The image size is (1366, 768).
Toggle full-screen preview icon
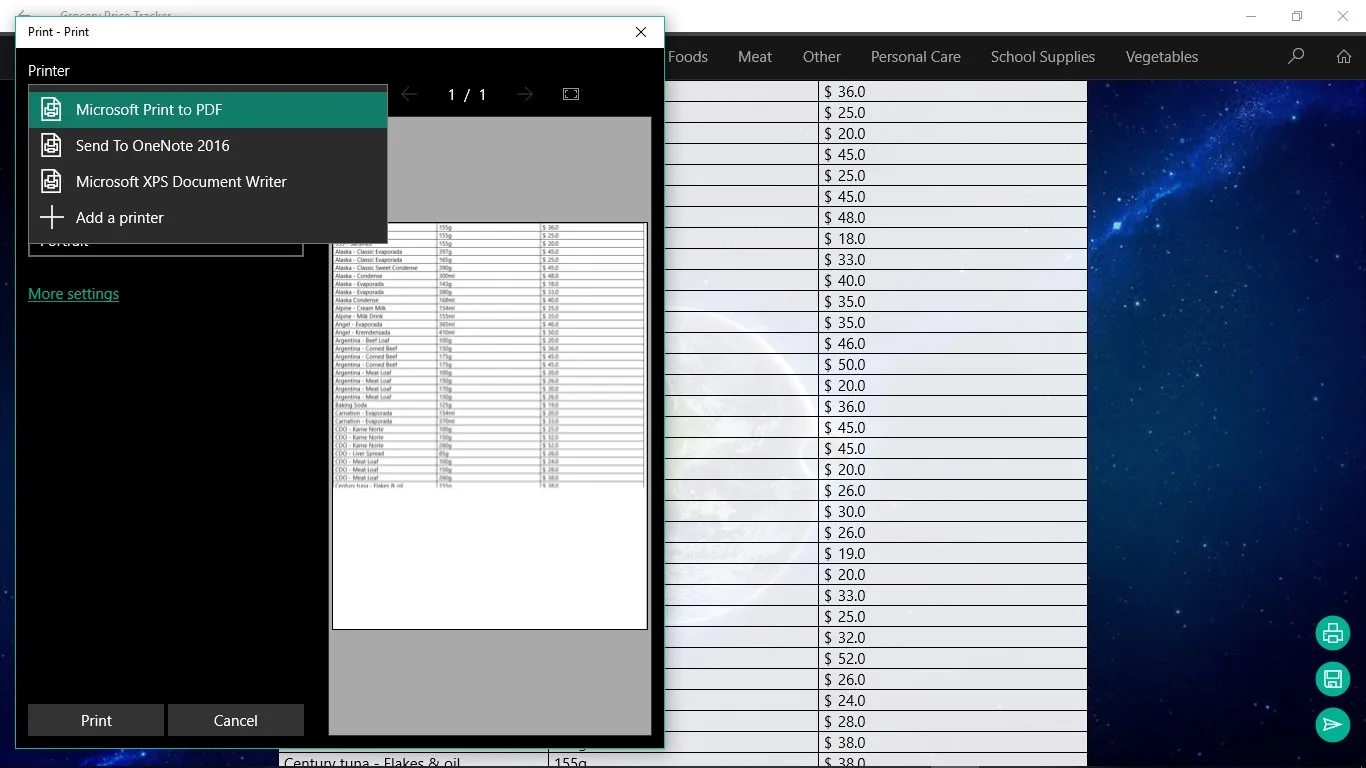[x=571, y=94]
